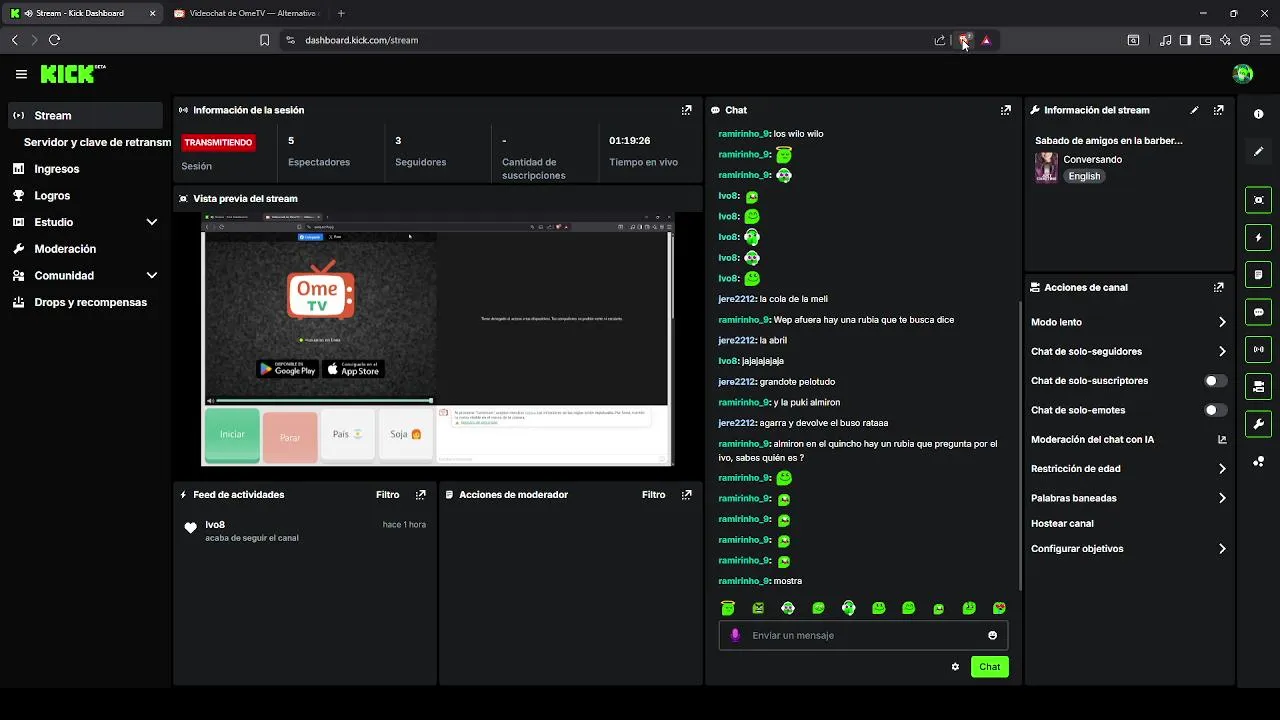Open the Restricción de edad options arrow
Image resolution: width=1280 pixels, height=720 pixels.
point(1221,468)
